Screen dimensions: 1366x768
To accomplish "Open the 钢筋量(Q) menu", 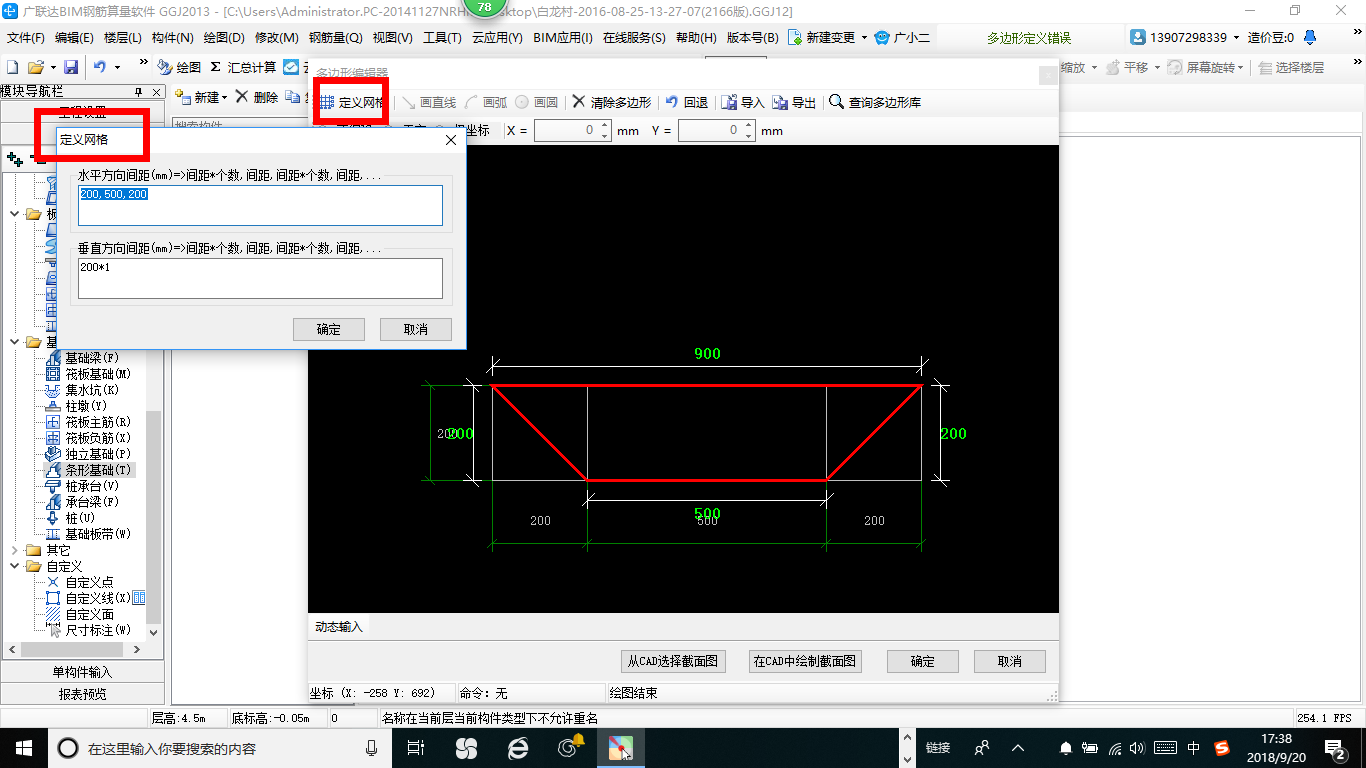I will pos(335,38).
